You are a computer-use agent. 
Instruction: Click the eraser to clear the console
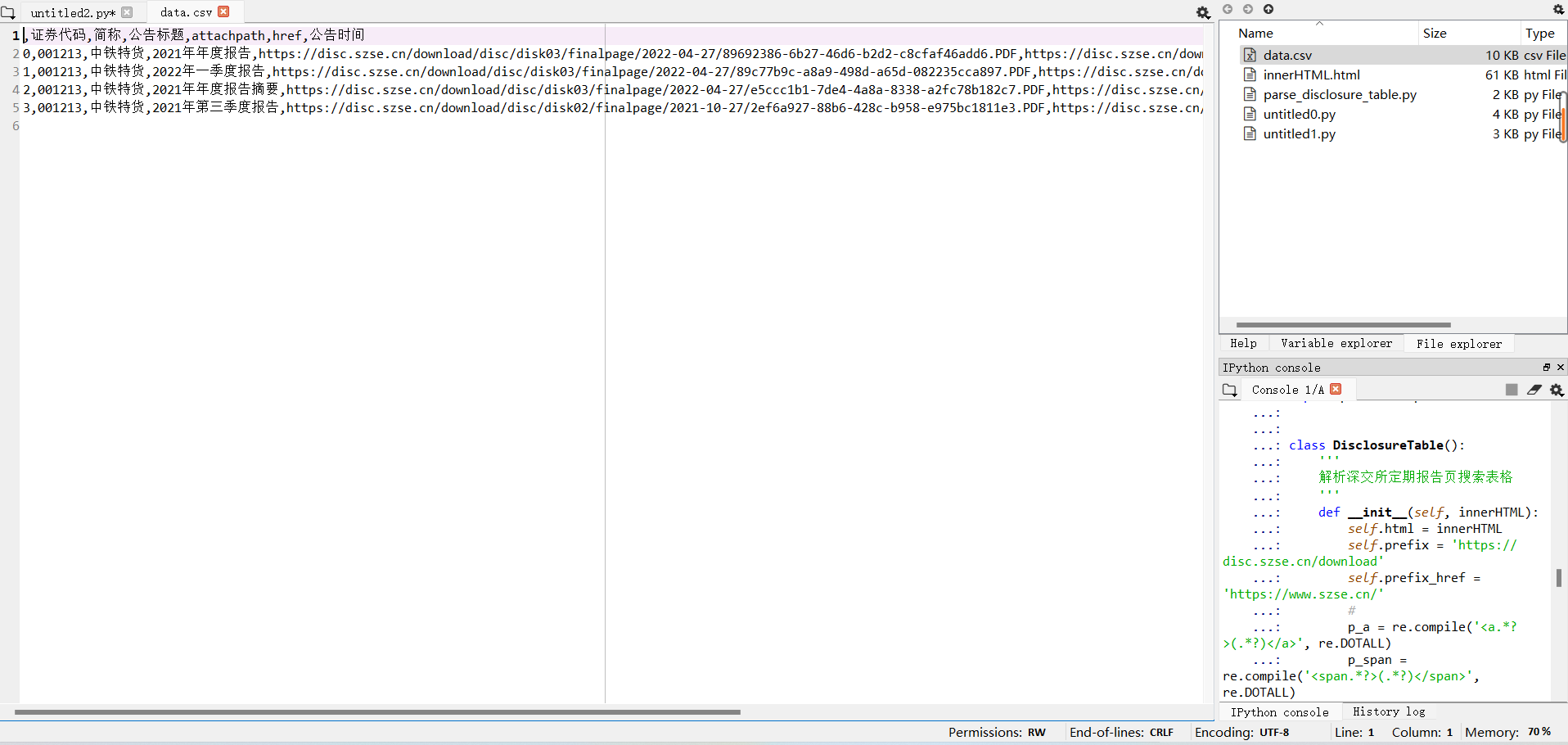click(1534, 390)
